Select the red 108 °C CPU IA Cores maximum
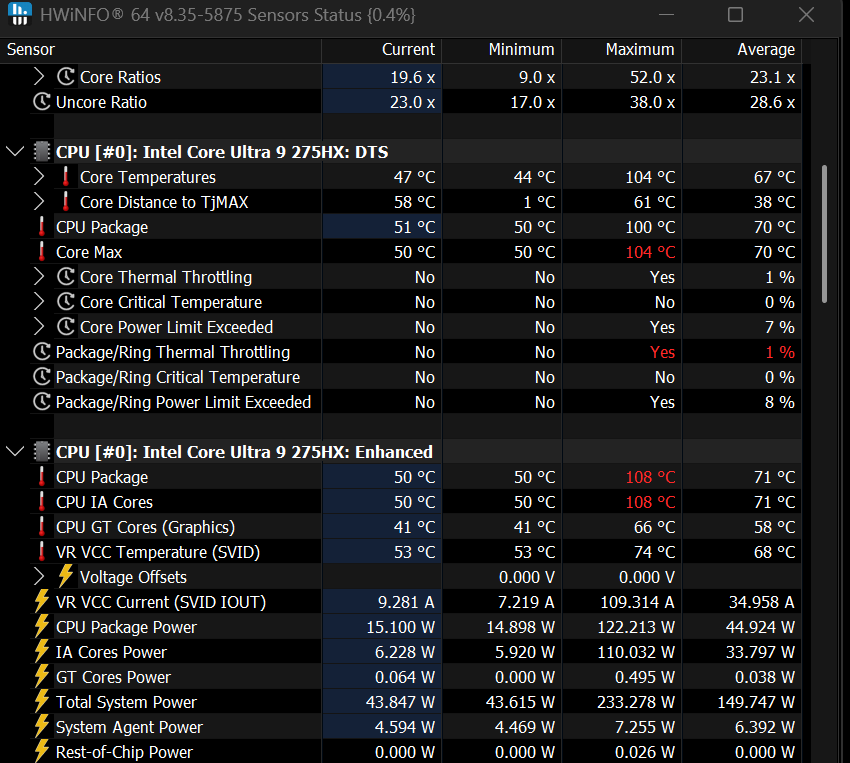 (651, 502)
